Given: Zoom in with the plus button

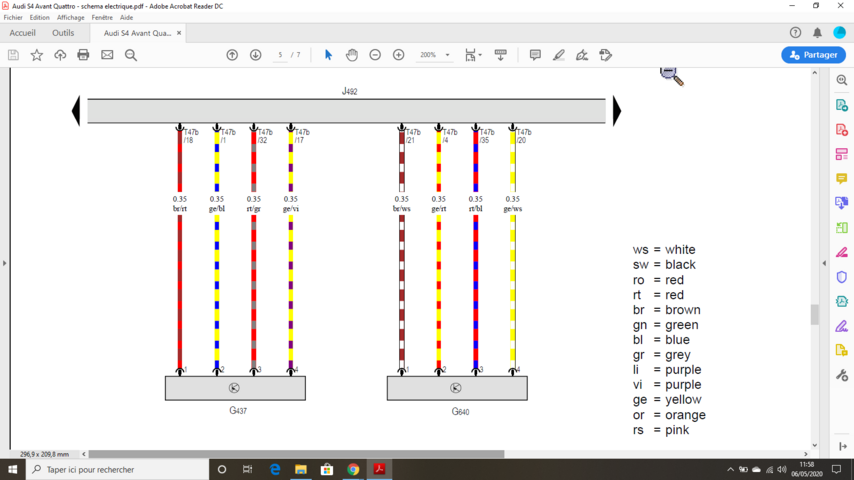Looking at the screenshot, I should (x=399, y=55).
